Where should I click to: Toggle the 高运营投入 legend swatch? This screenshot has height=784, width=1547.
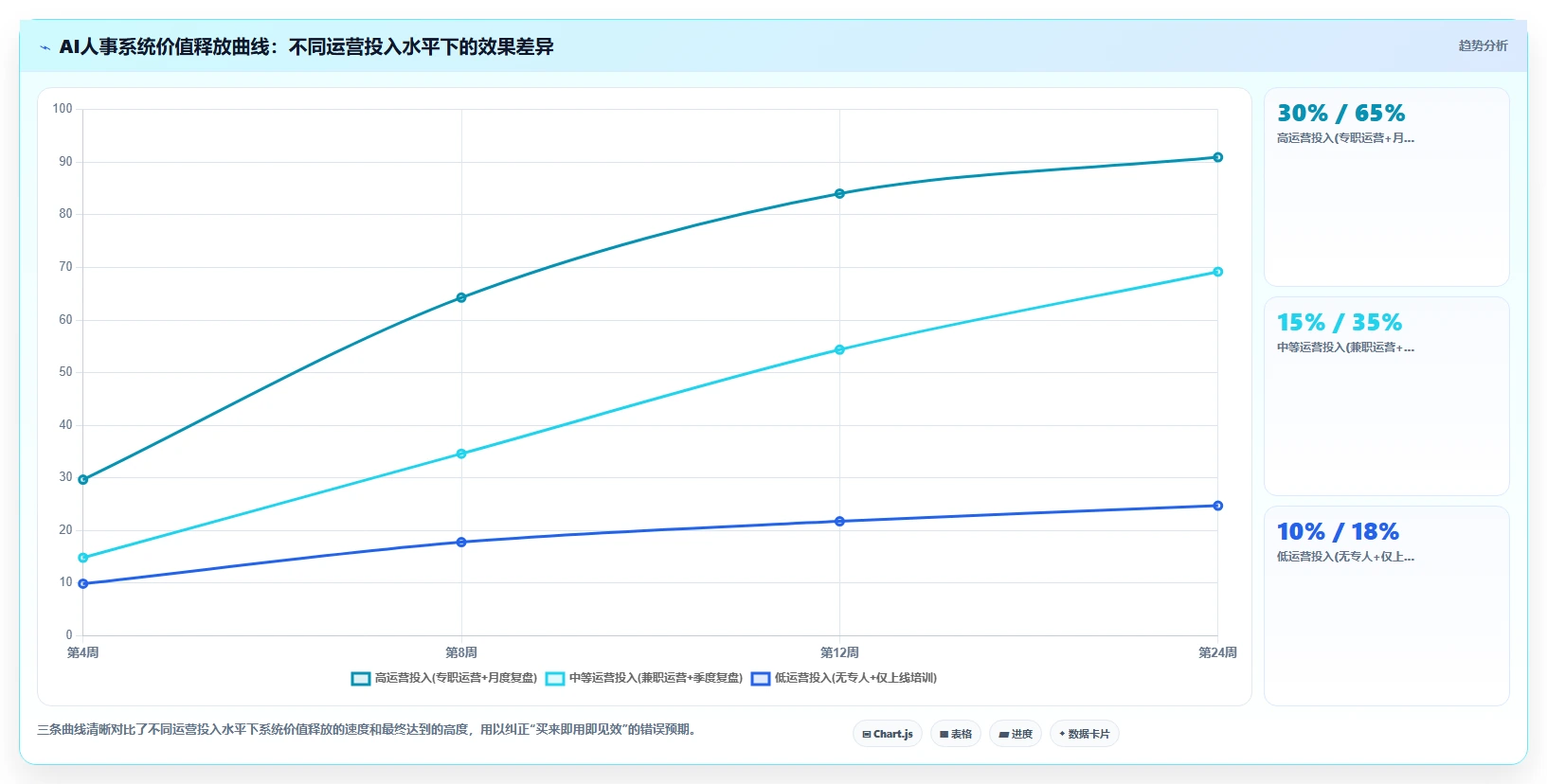(361, 679)
